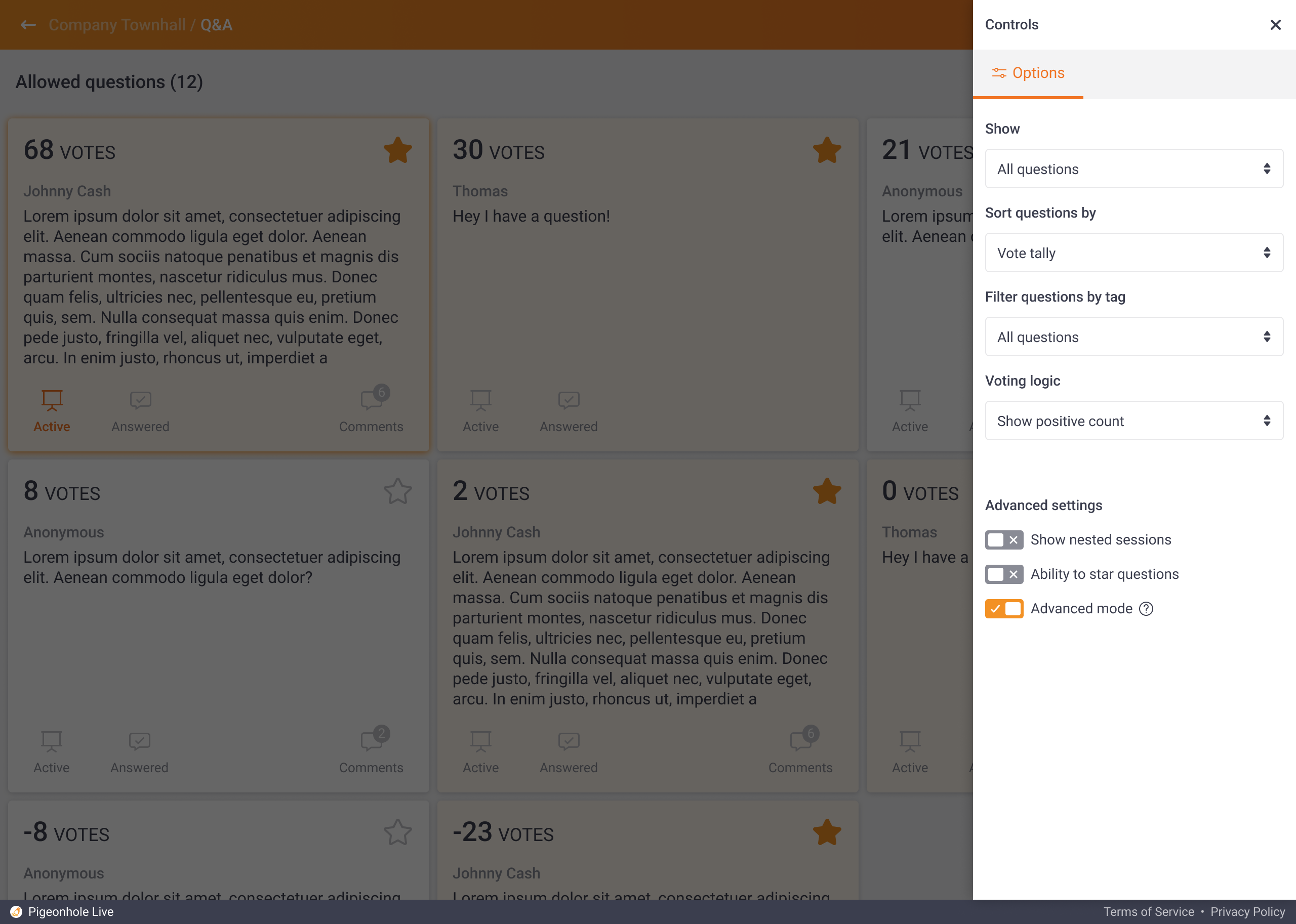This screenshot has width=1296, height=924.
Task: Open the Show dropdown set to All questions
Action: [x=1134, y=169]
